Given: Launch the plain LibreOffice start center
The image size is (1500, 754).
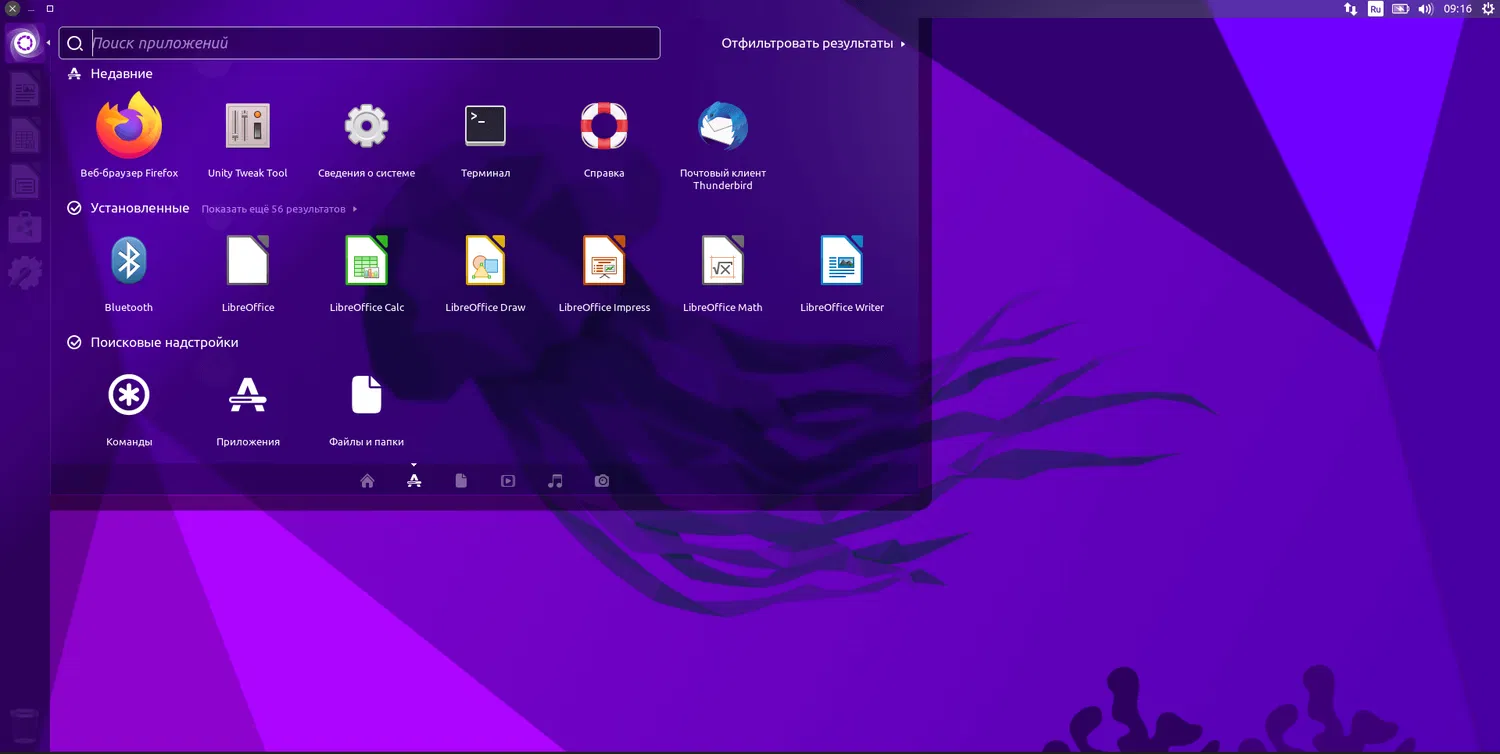Looking at the screenshot, I should [x=248, y=260].
